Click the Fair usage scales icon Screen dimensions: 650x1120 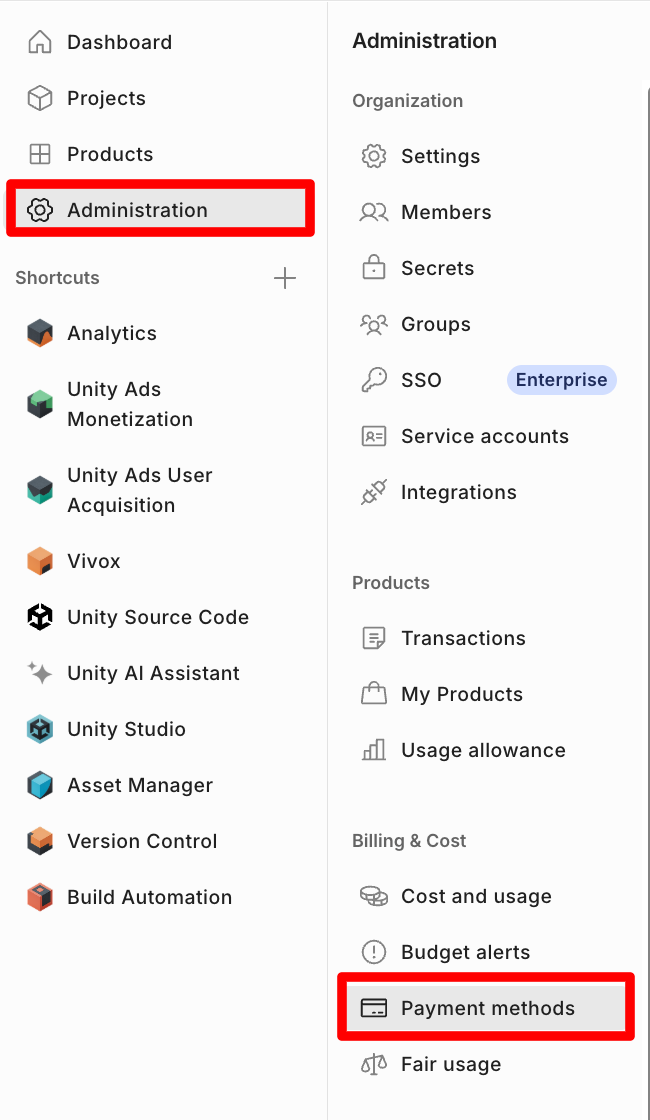point(374,1064)
